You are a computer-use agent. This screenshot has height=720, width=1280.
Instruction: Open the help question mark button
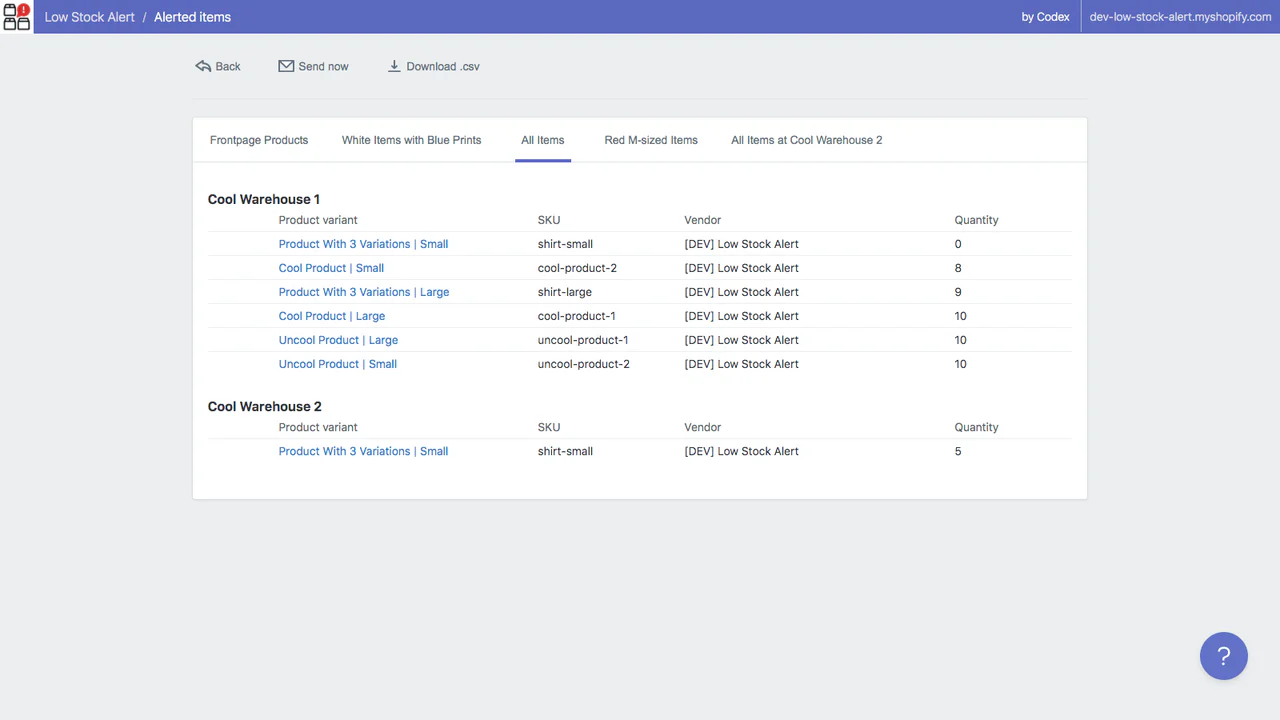(1223, 656)
